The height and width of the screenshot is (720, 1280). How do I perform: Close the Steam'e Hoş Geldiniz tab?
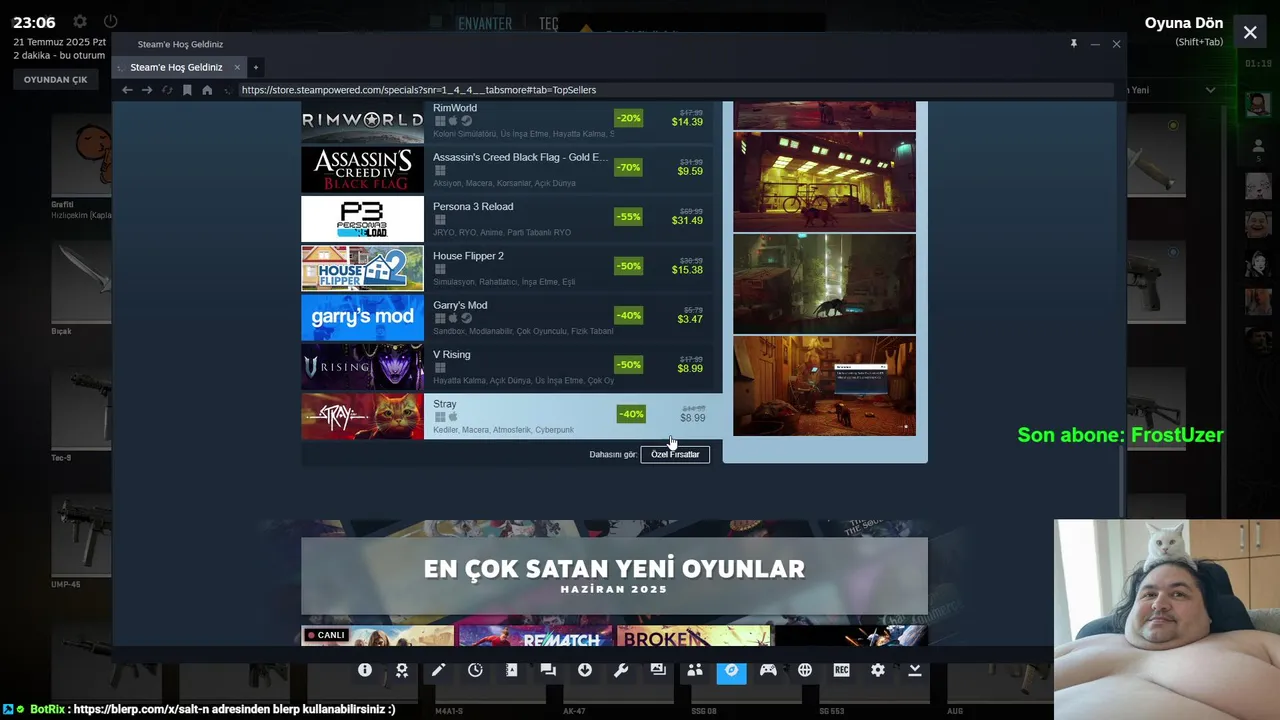coord(237,67)
